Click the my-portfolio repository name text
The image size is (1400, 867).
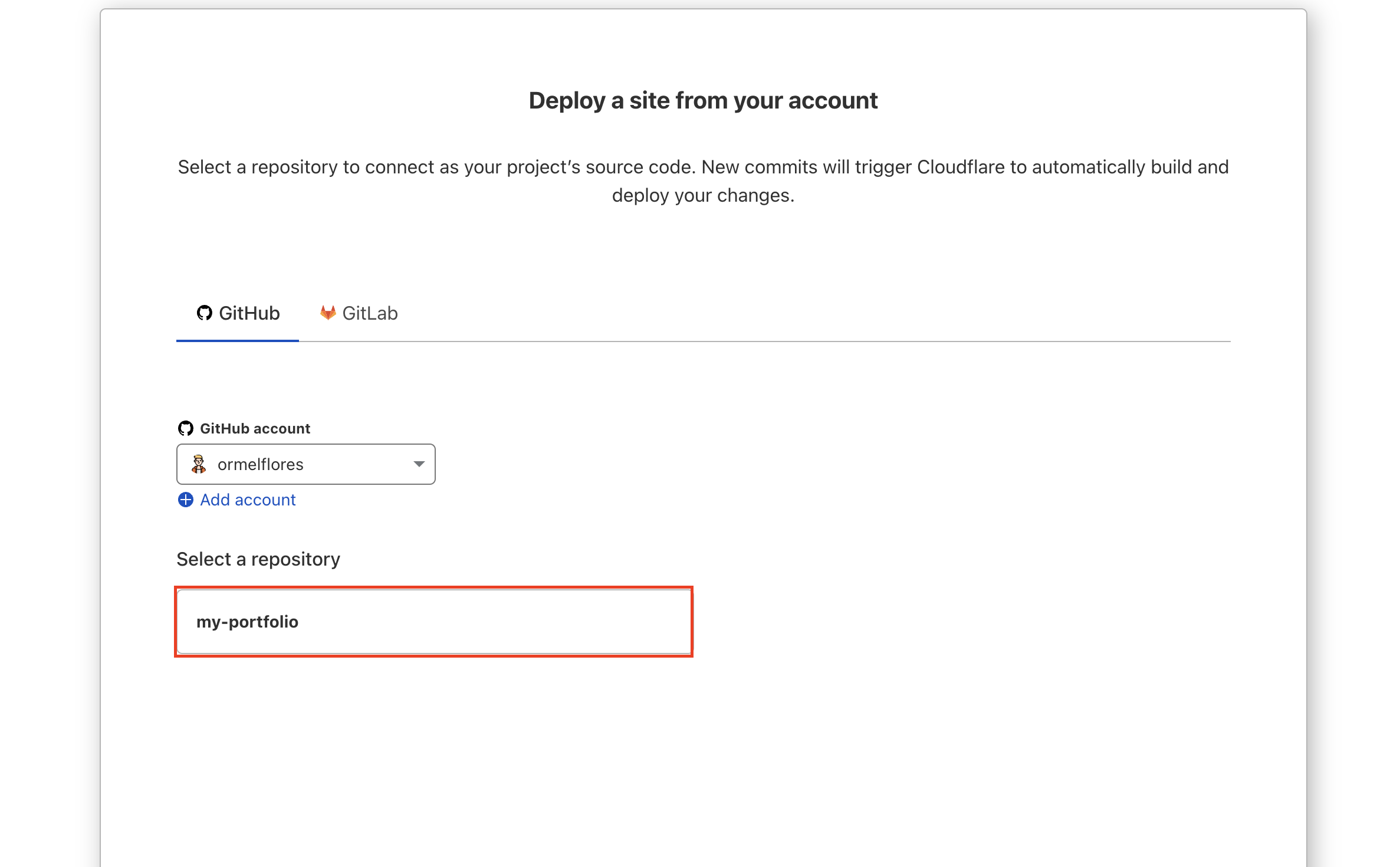(x=247, y=622)
